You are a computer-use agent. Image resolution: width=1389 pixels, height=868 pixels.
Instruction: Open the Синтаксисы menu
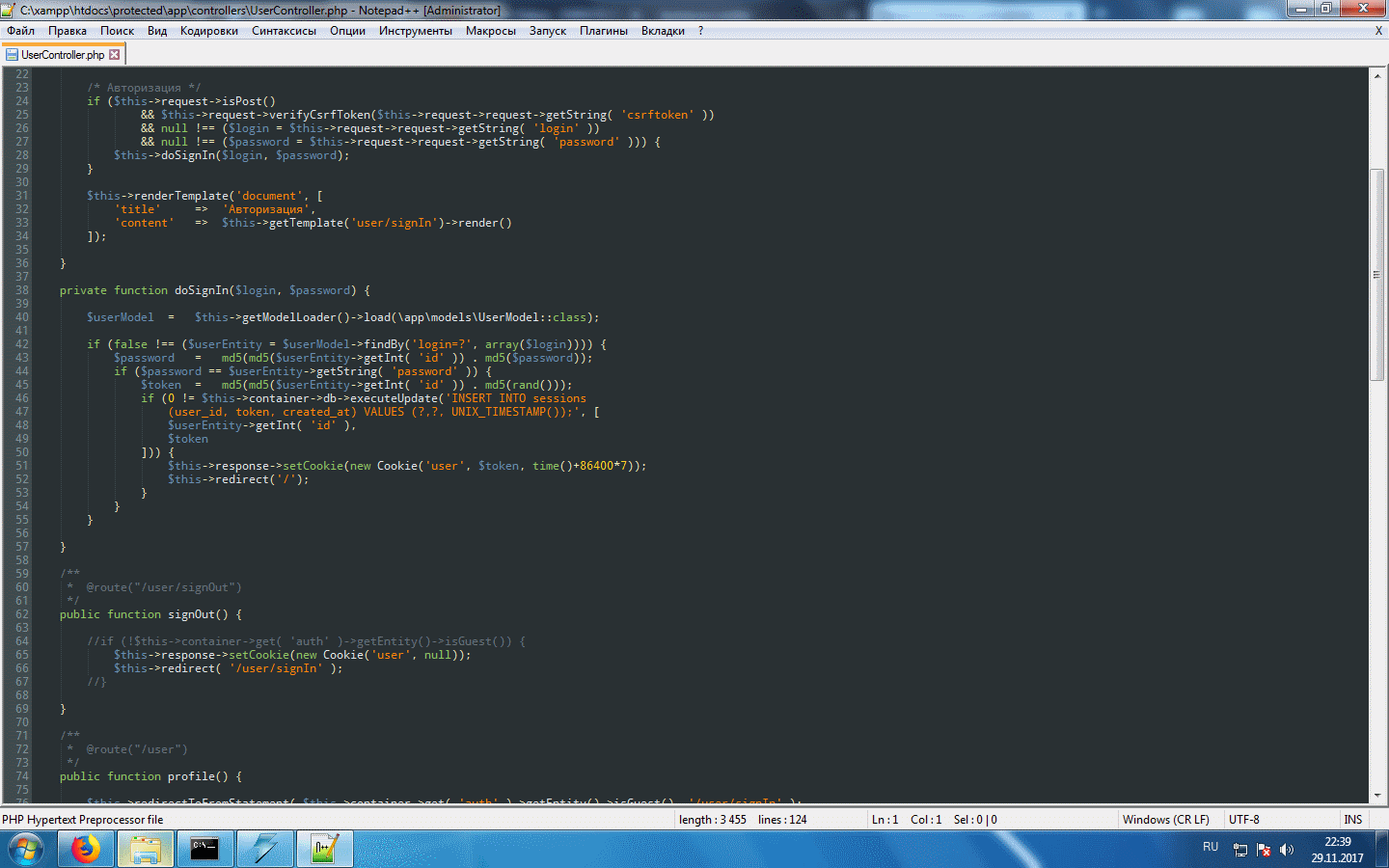(284, 31)
